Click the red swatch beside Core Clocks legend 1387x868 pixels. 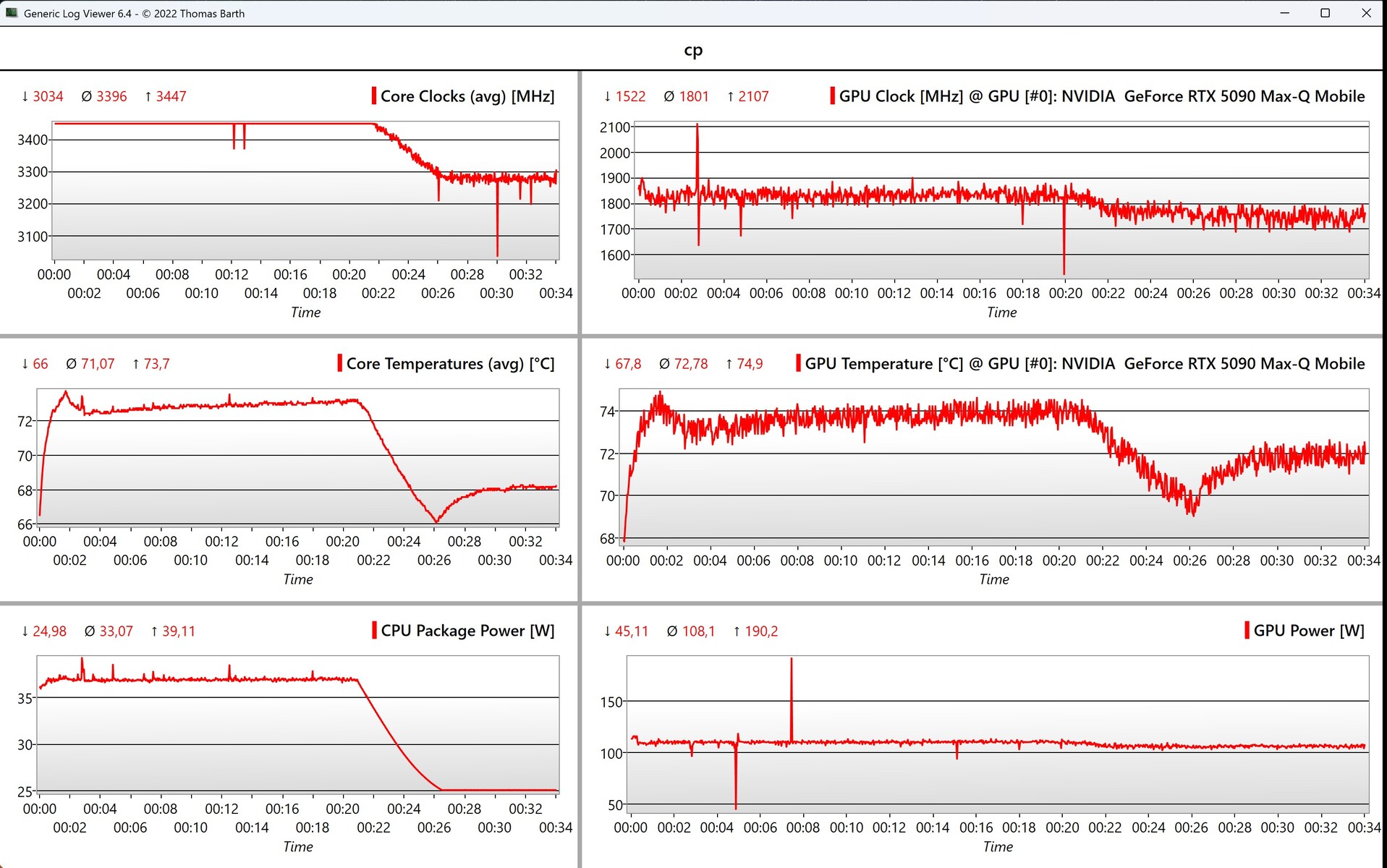point(373,96)
